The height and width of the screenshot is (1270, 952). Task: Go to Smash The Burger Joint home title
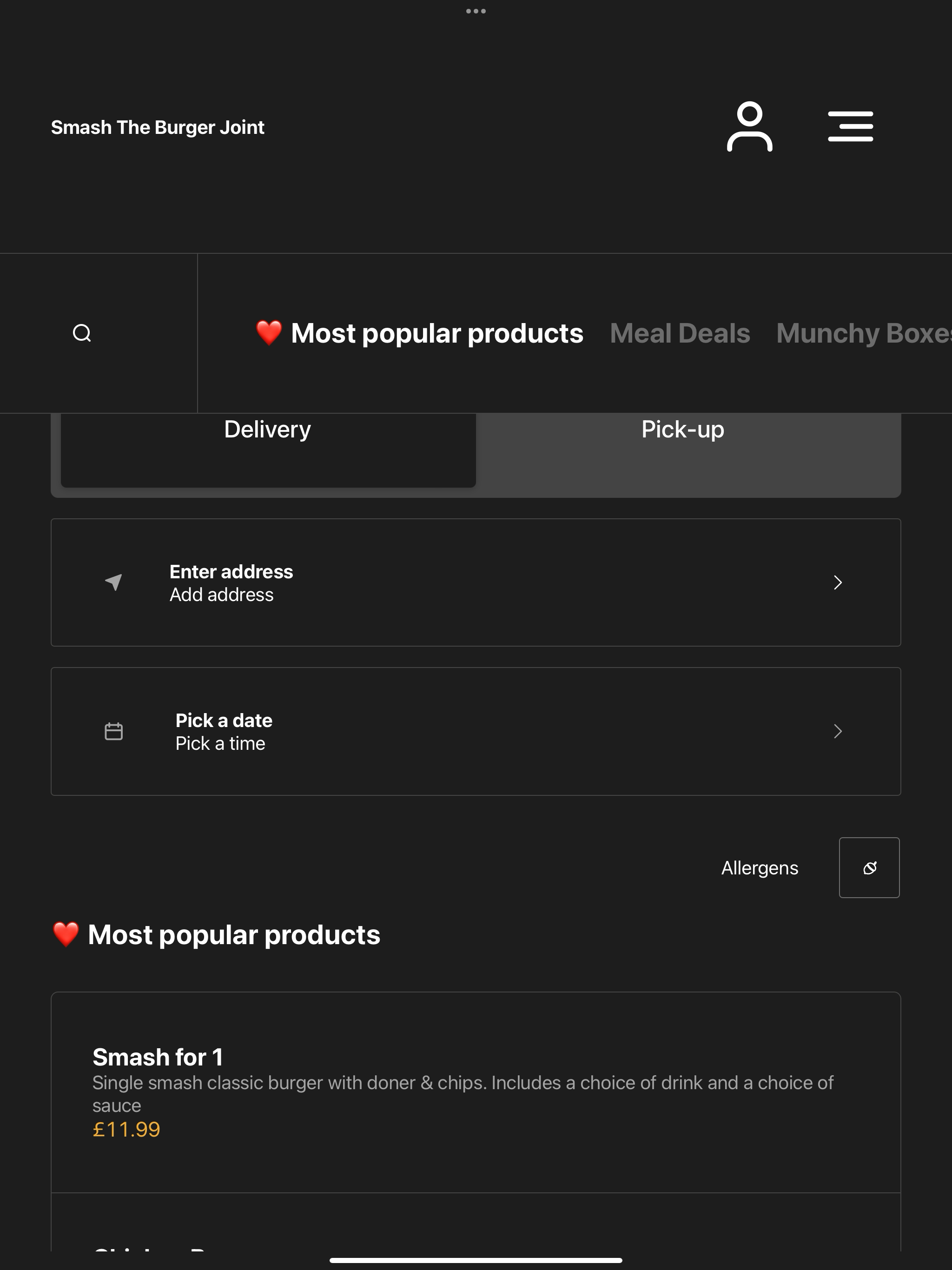coord(158,127)
